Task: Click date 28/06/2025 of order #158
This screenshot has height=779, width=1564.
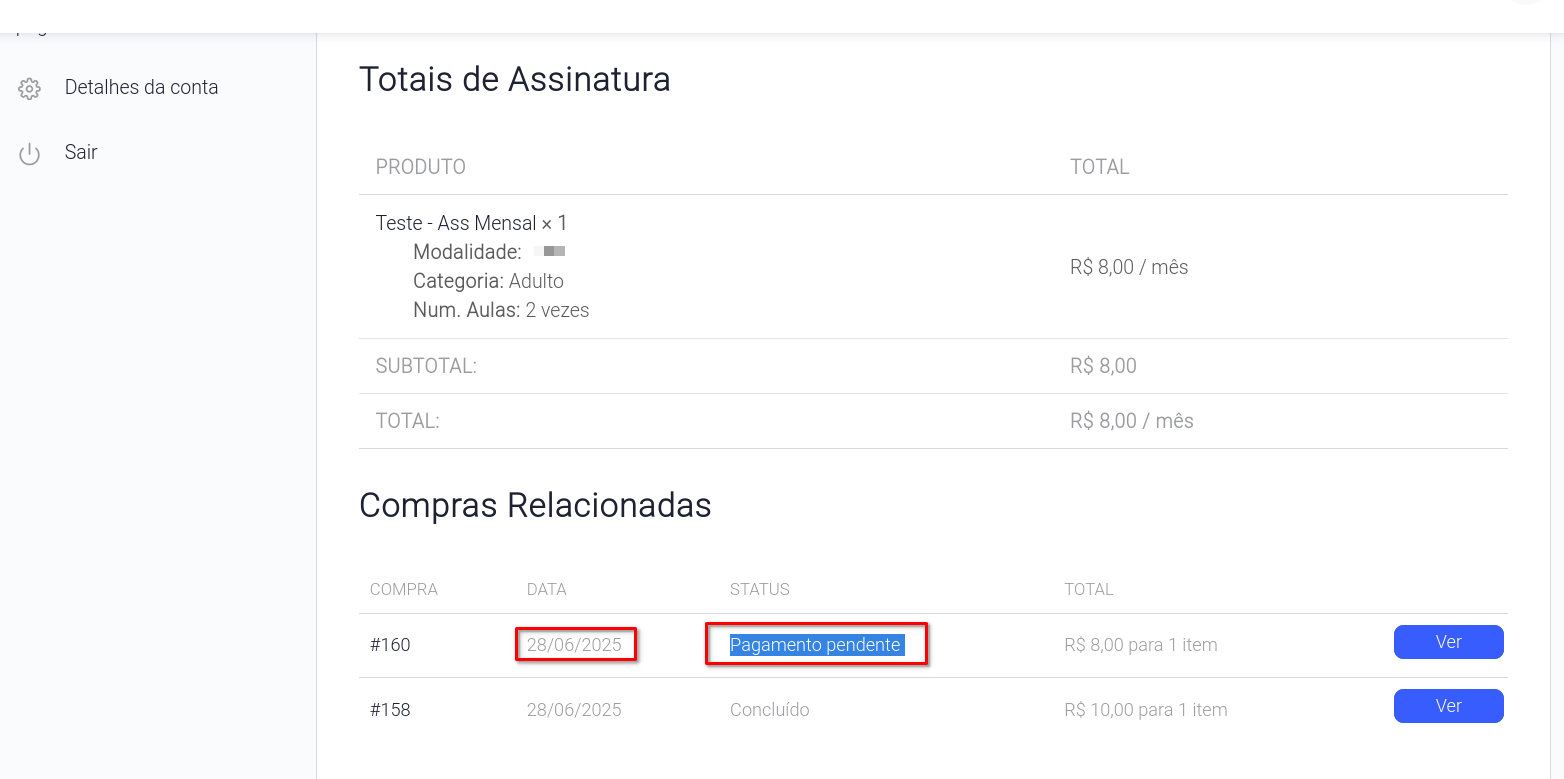Action: click(574, 710)
